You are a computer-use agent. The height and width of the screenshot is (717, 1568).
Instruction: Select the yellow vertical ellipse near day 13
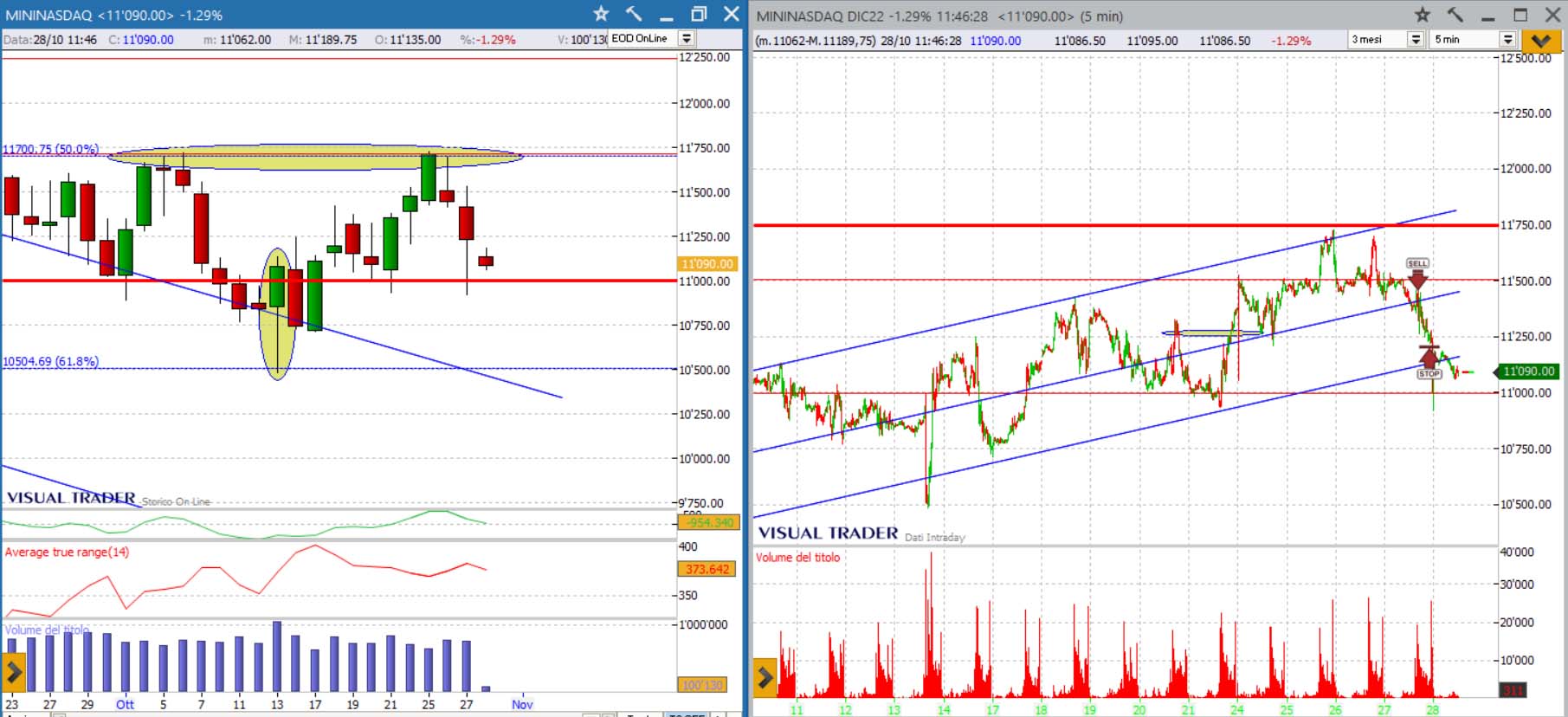coord(277,314)
